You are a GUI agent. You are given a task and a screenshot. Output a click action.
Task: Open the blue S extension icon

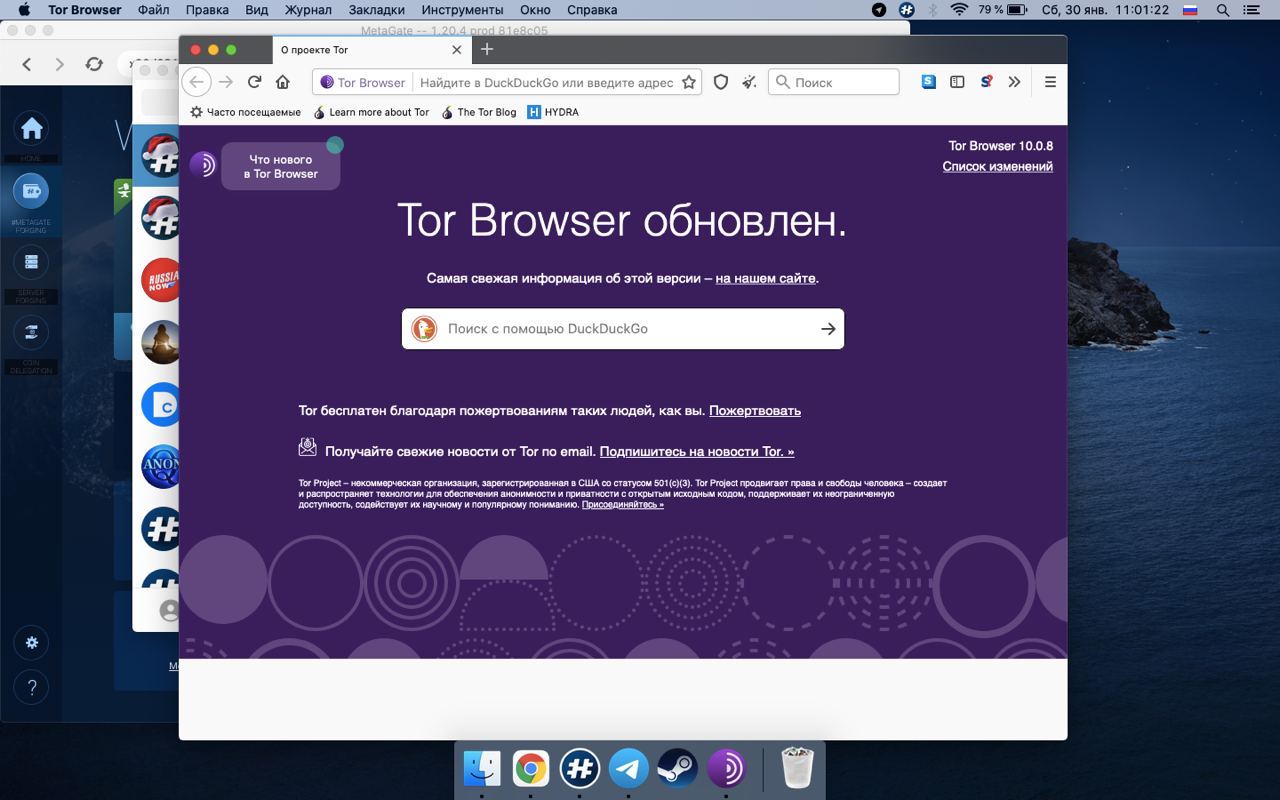[x=929, y=82]
